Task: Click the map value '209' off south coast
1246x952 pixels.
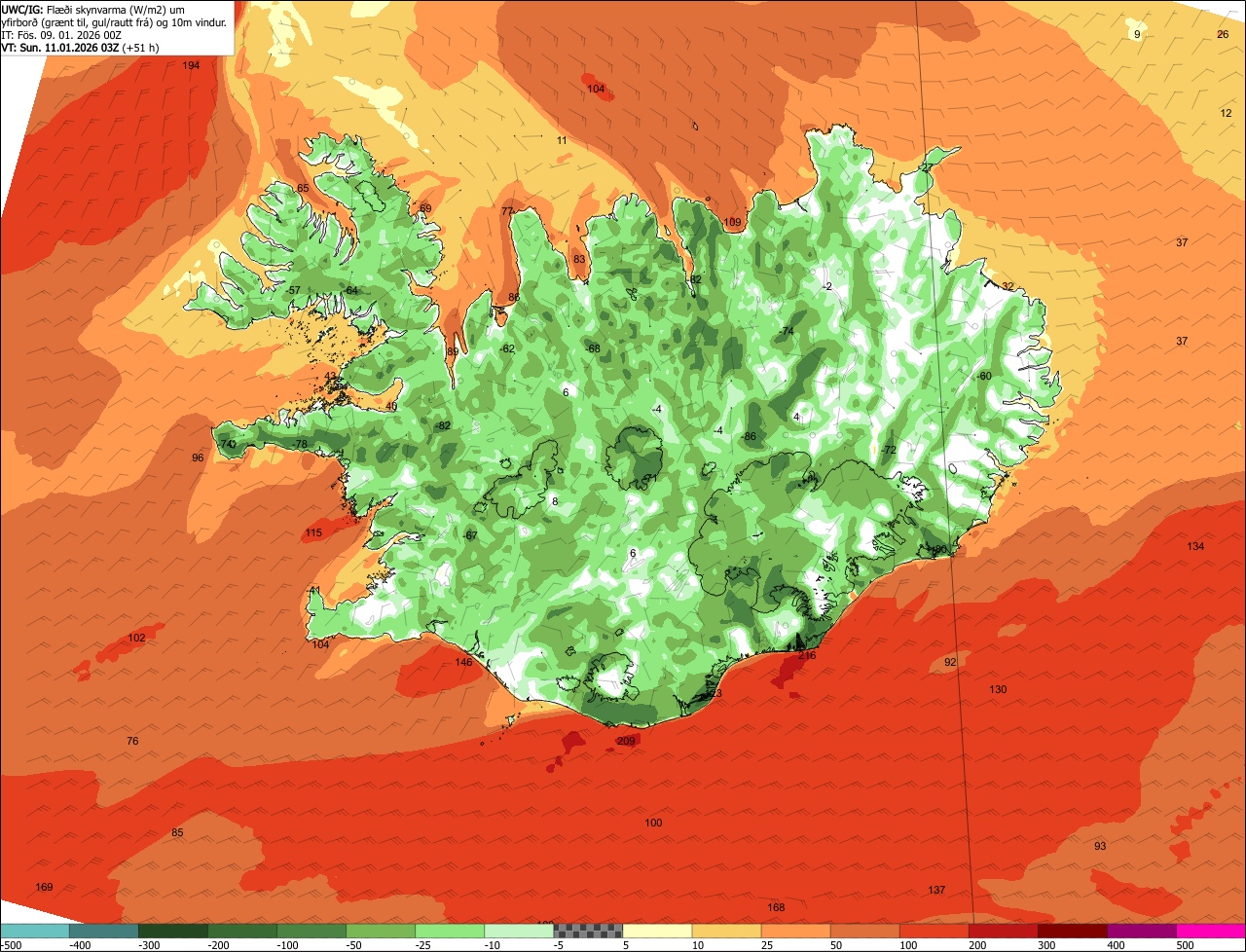Action: point(626,741)
